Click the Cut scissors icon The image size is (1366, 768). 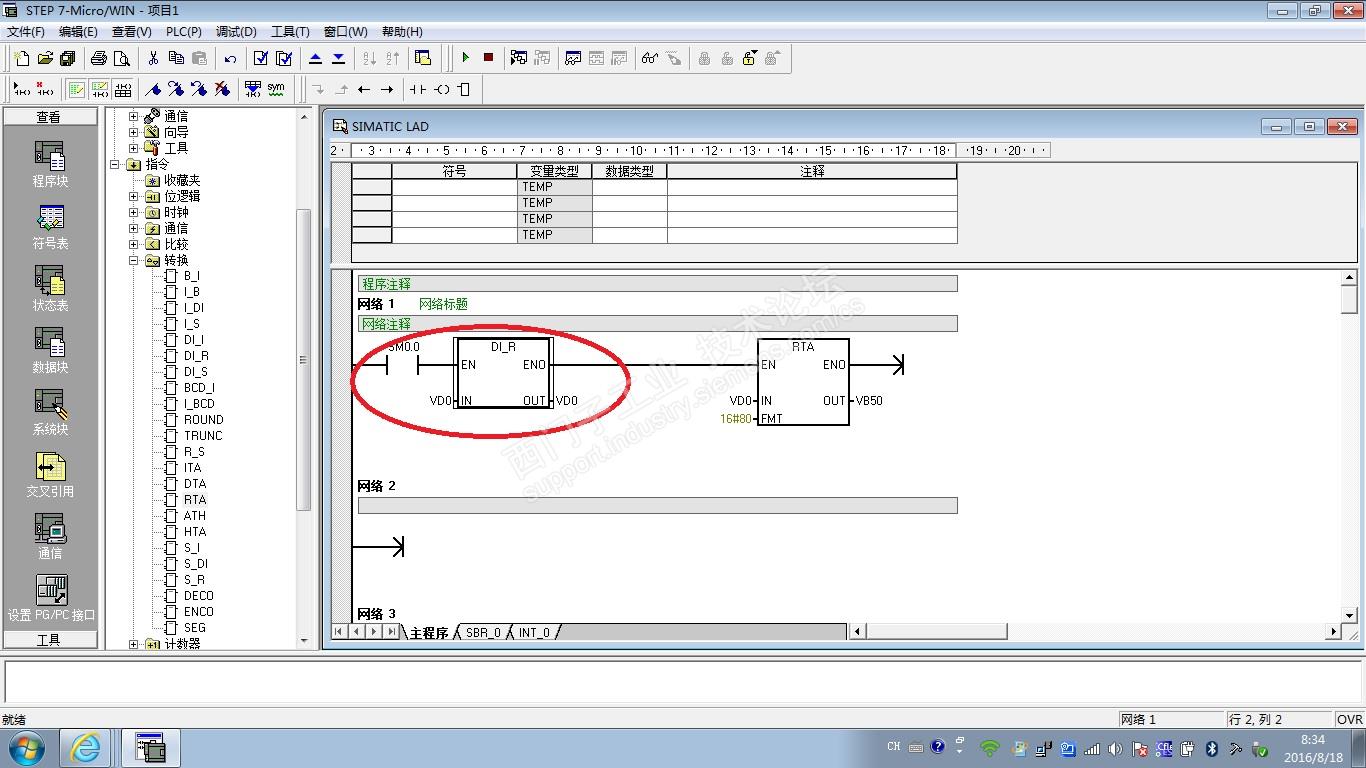coord(153,58)
